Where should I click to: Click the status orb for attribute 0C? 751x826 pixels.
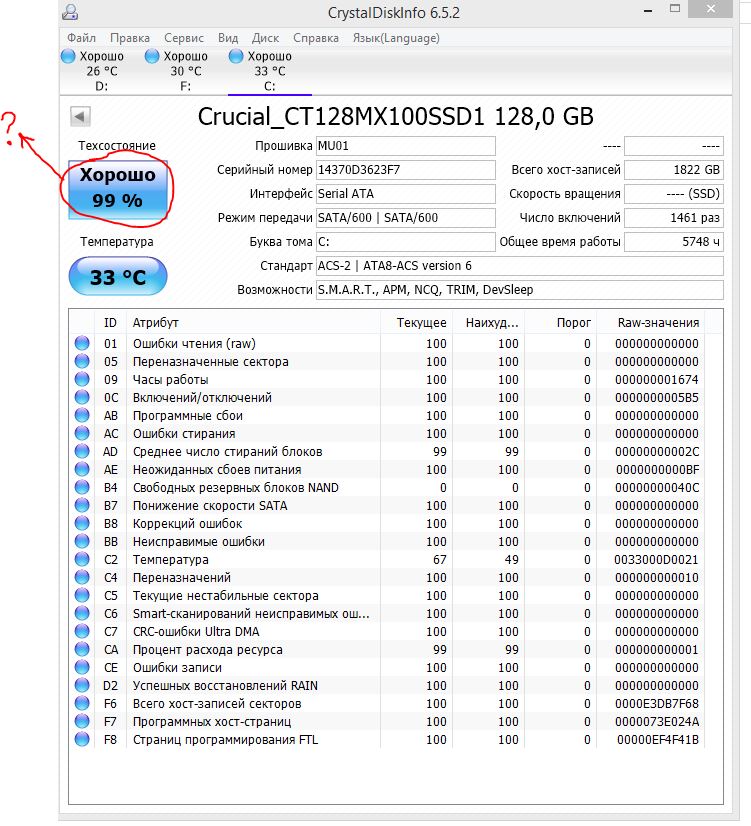pyautogui.click(x=82, y=397)
